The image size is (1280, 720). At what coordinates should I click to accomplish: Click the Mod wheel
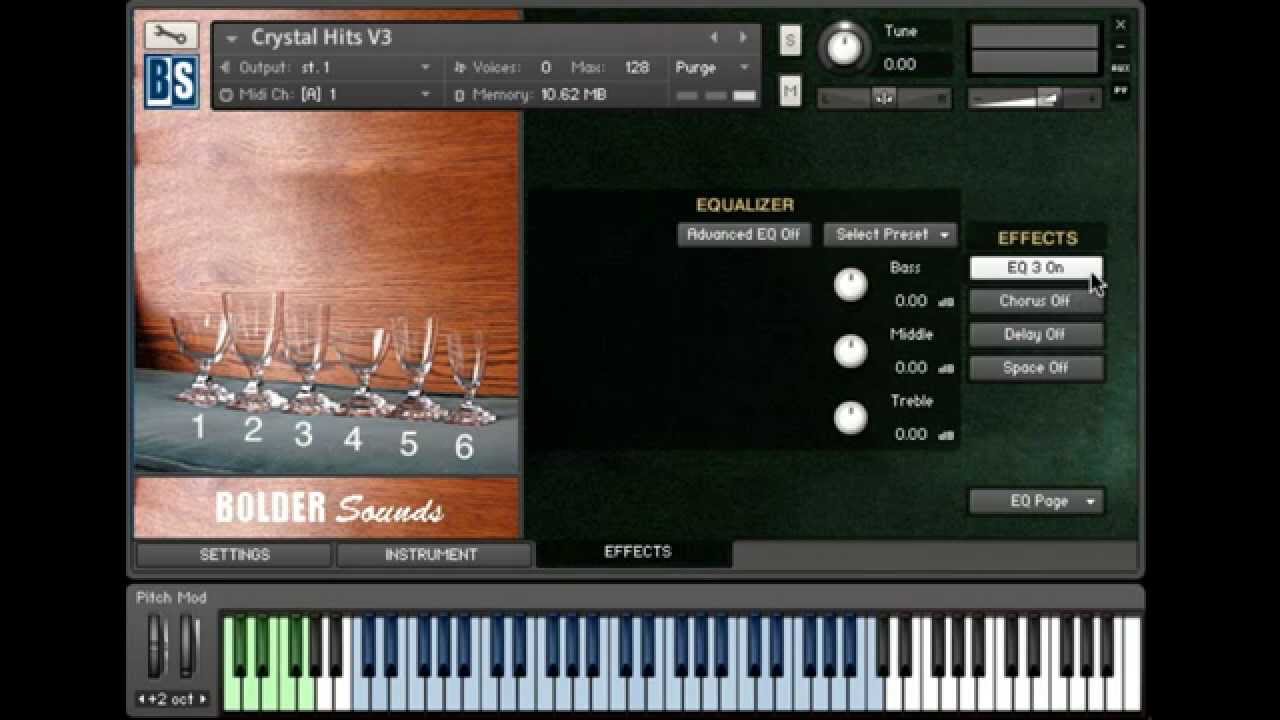pos(187,646)
